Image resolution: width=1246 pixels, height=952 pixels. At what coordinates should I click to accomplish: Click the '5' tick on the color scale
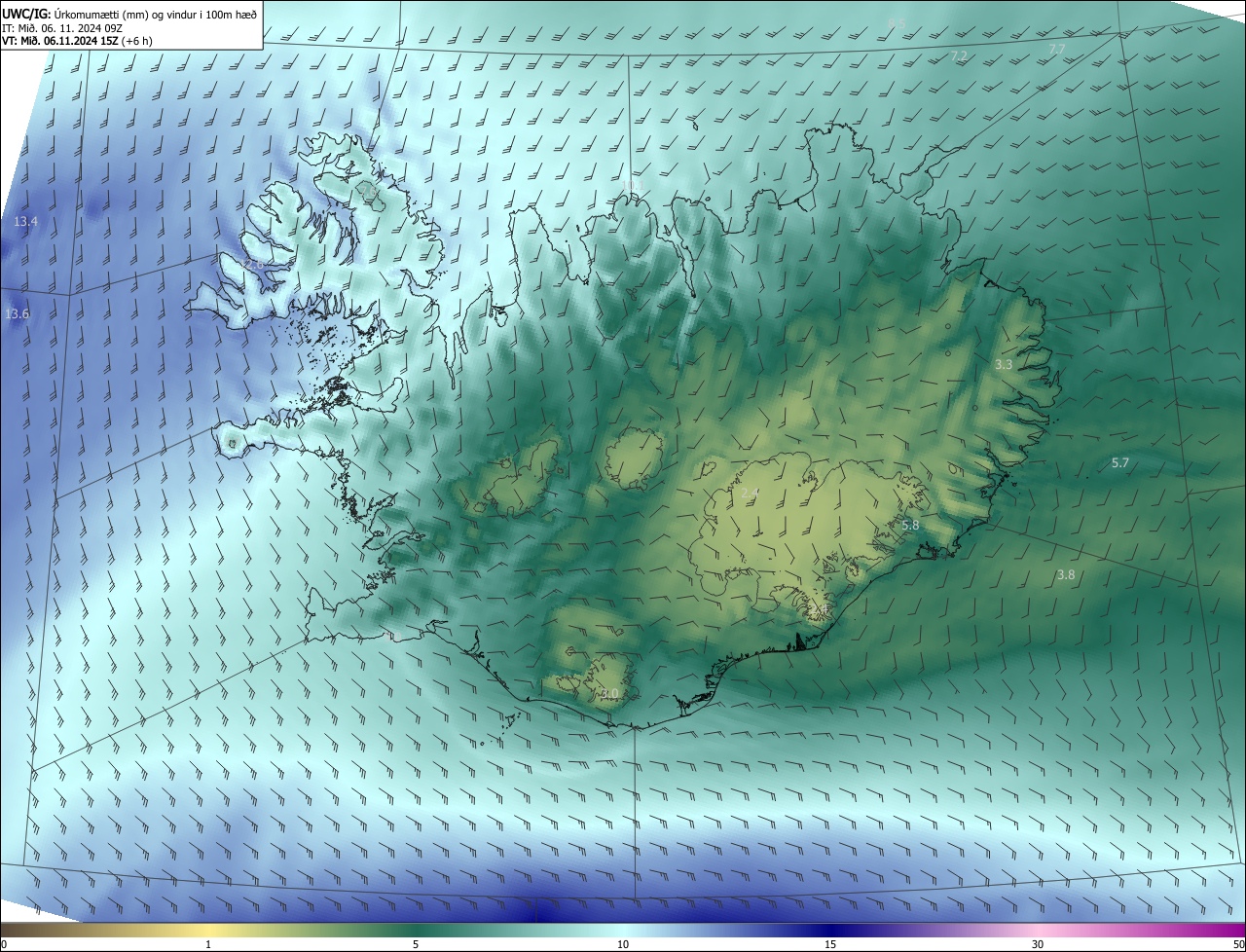(416, 944)
